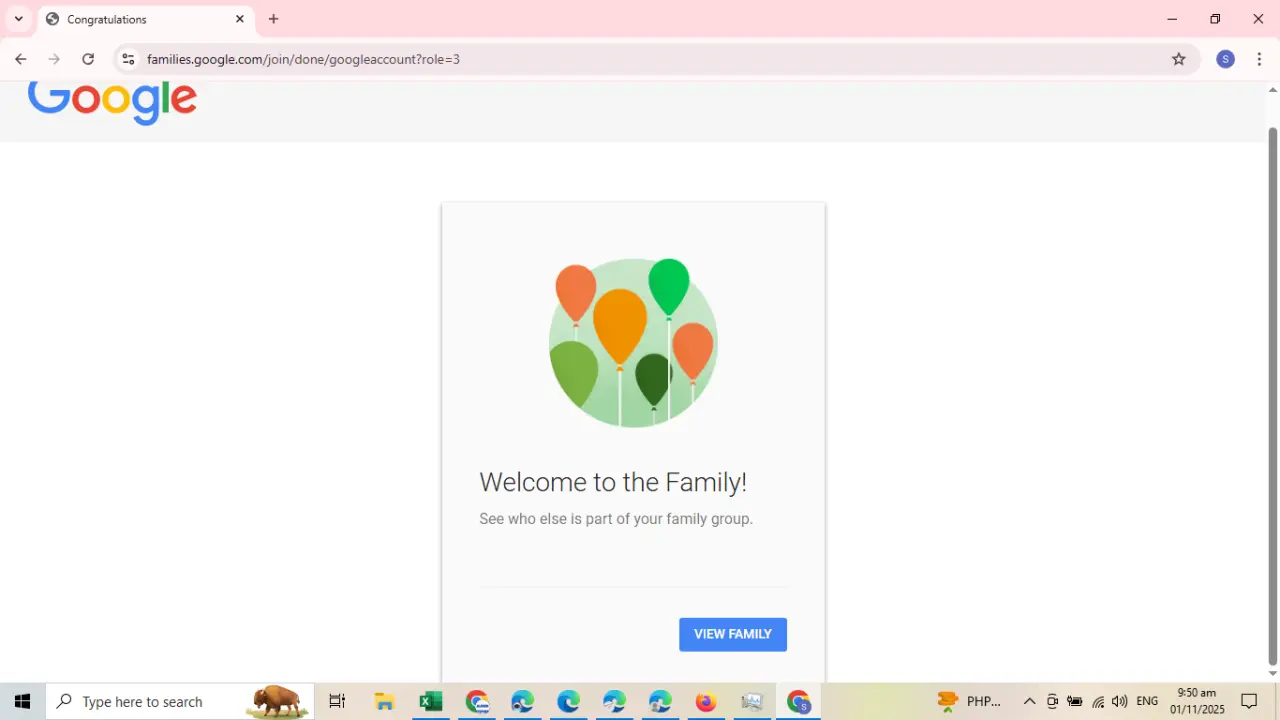Minimize the Chrome window

coord(1172,19)
